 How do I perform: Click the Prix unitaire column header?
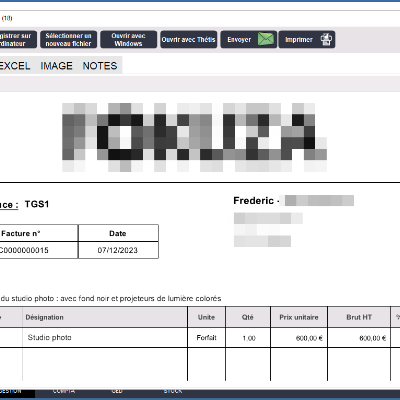coord(299,317)
